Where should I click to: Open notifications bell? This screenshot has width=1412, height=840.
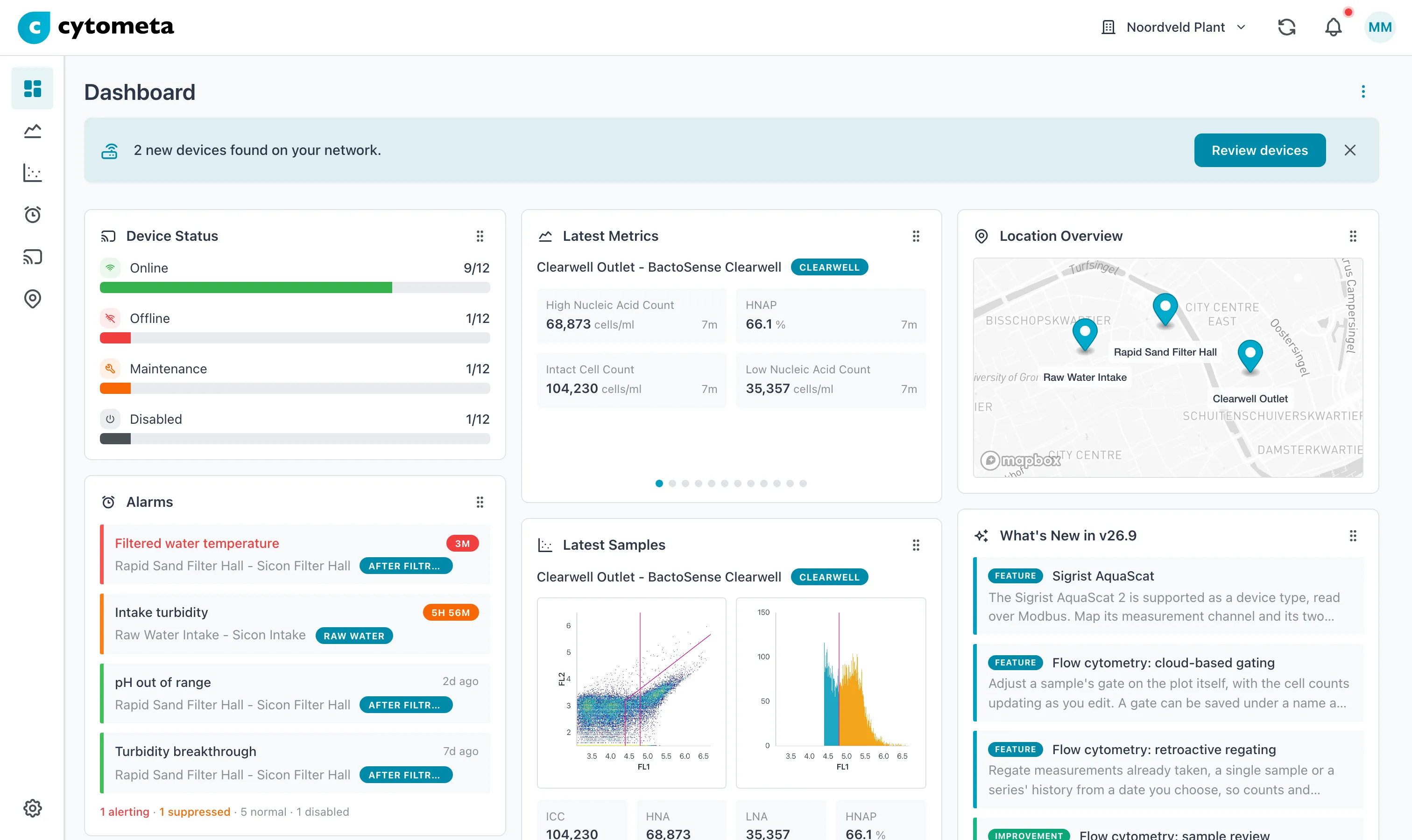1333,27
